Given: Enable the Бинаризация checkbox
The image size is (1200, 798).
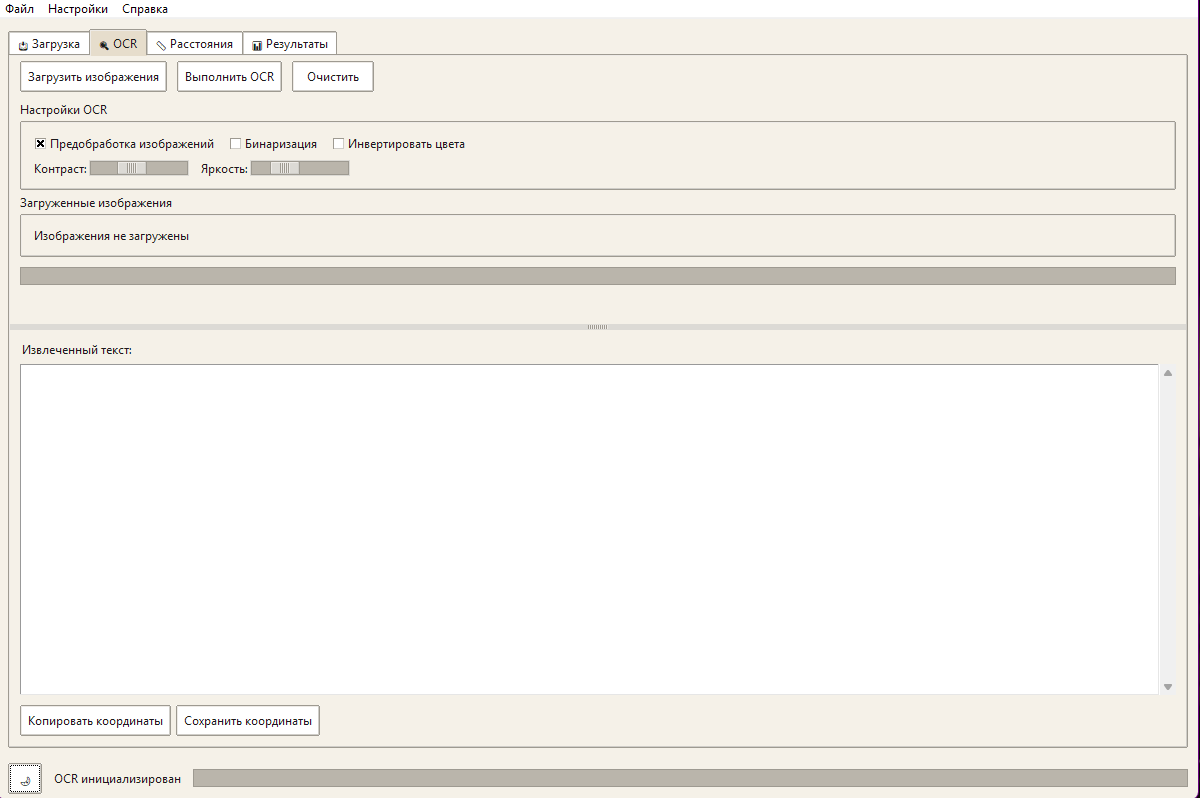Looking at the screenshot, I should coord(236,144).
